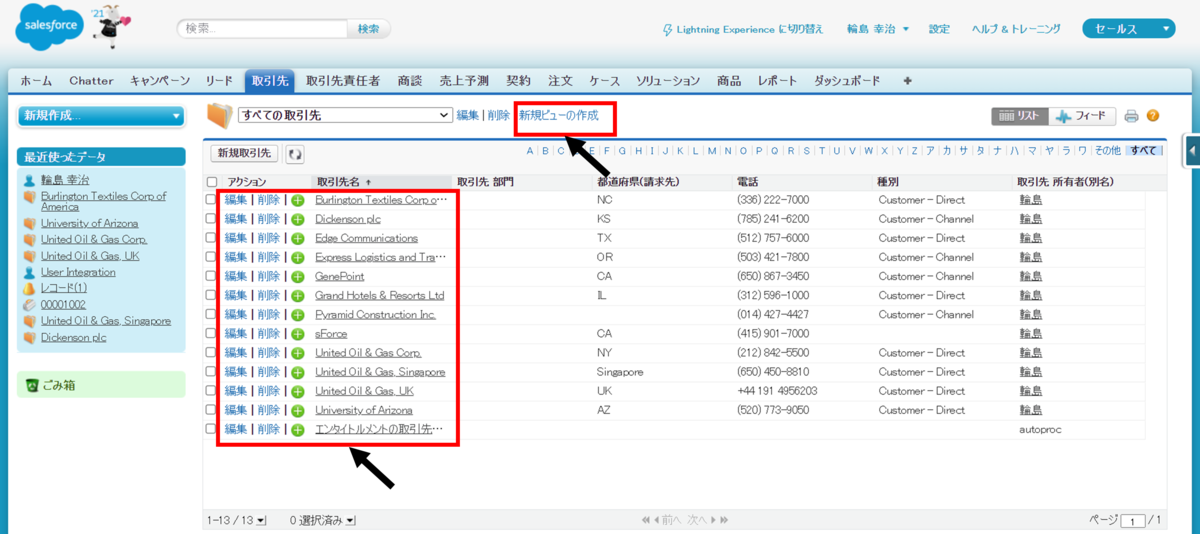Click green plus icon in Edge Communications row
This screenshot has width=1200, height=534.
[297, 239]
